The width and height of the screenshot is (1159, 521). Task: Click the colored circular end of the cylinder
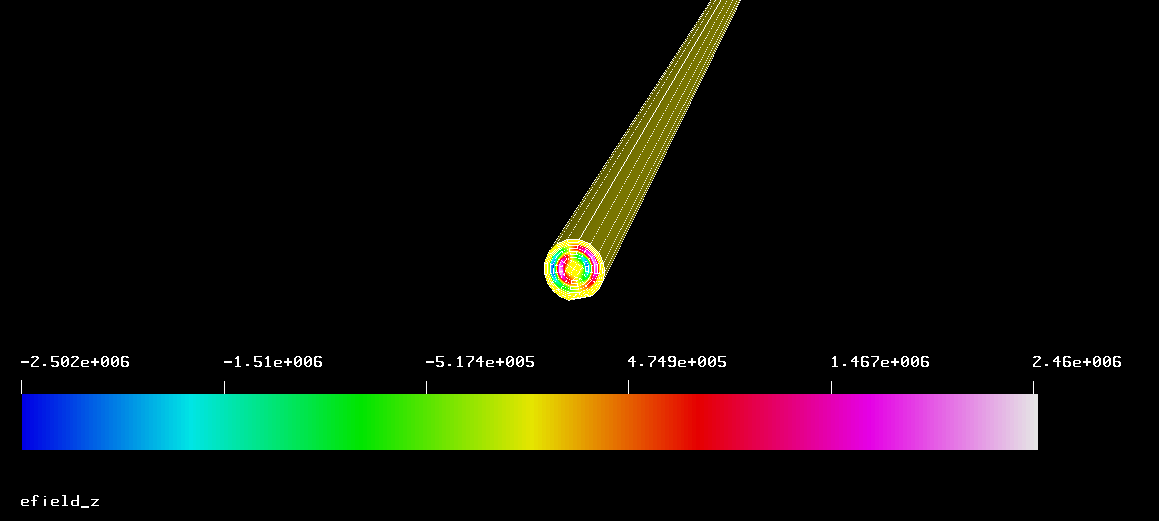(574, 269)
